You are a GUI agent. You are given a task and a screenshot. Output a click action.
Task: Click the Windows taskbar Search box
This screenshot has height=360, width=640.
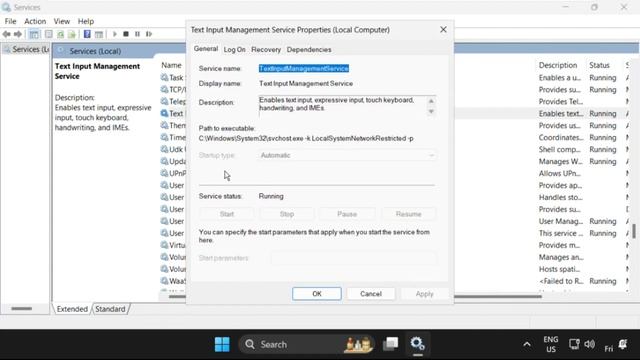tap(306, 344)
